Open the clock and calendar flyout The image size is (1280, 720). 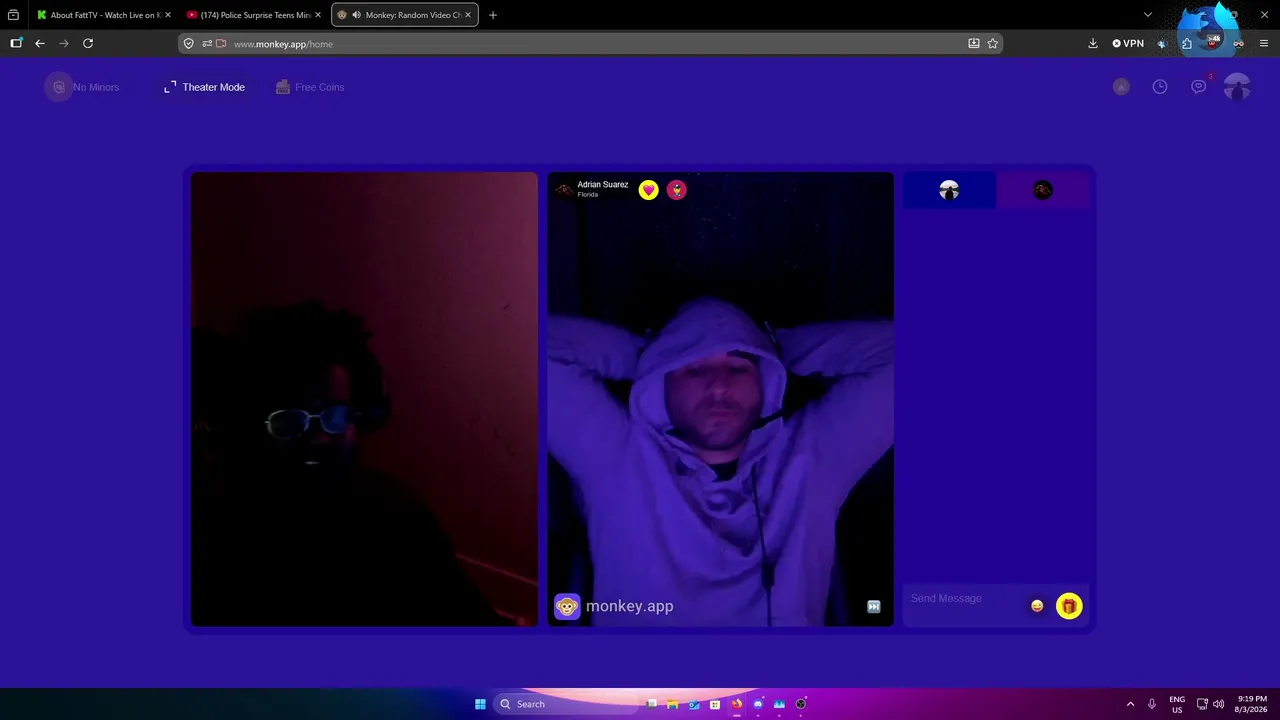point(1252,704)
